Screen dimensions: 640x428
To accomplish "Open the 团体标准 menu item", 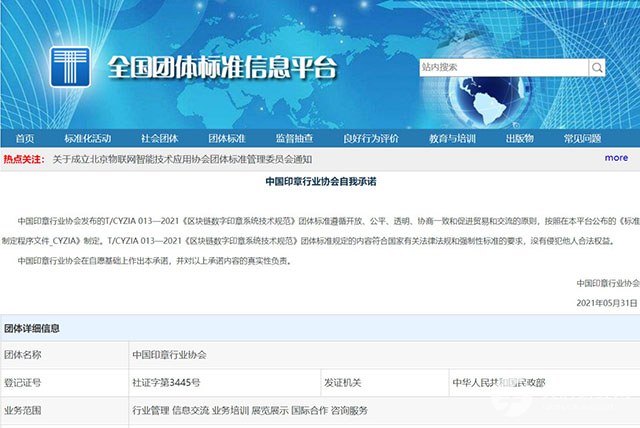I will (x=227, y=139).
